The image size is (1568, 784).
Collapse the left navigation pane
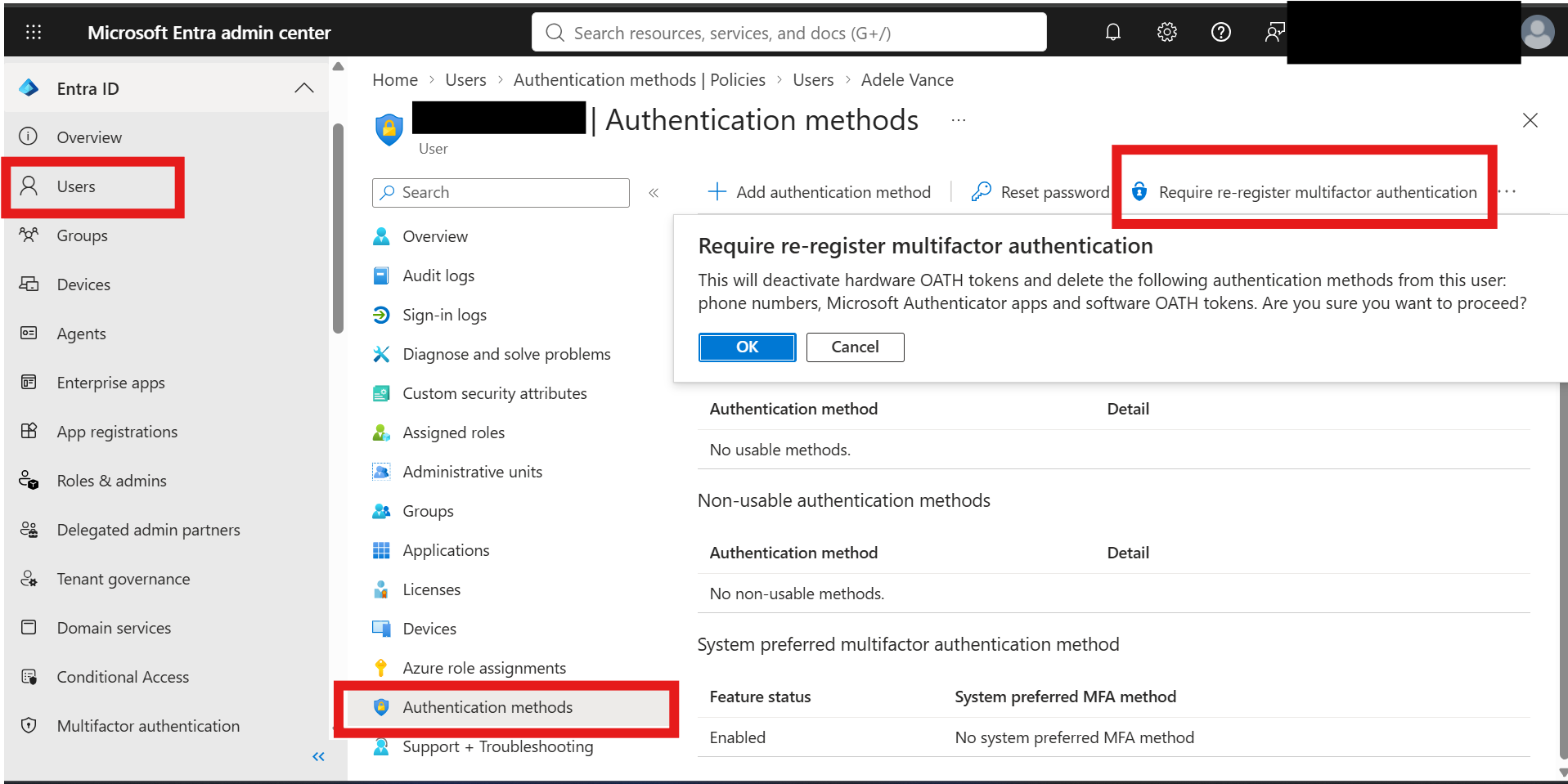(318, 757)
